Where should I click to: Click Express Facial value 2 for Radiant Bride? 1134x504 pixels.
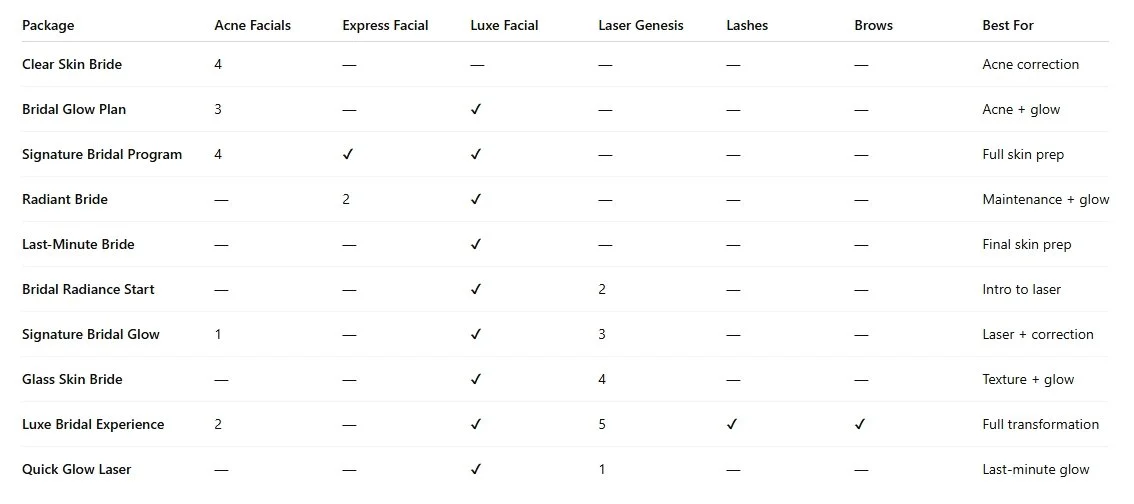346,200
